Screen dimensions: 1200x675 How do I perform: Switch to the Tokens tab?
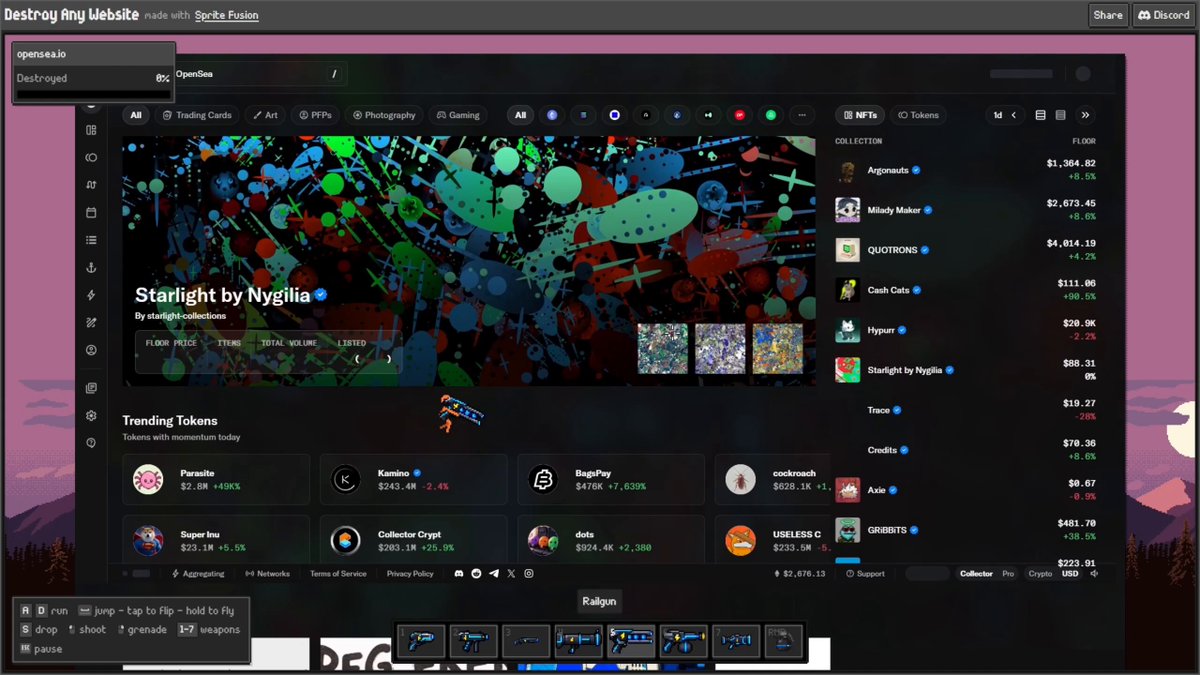(x=919, y=115)
